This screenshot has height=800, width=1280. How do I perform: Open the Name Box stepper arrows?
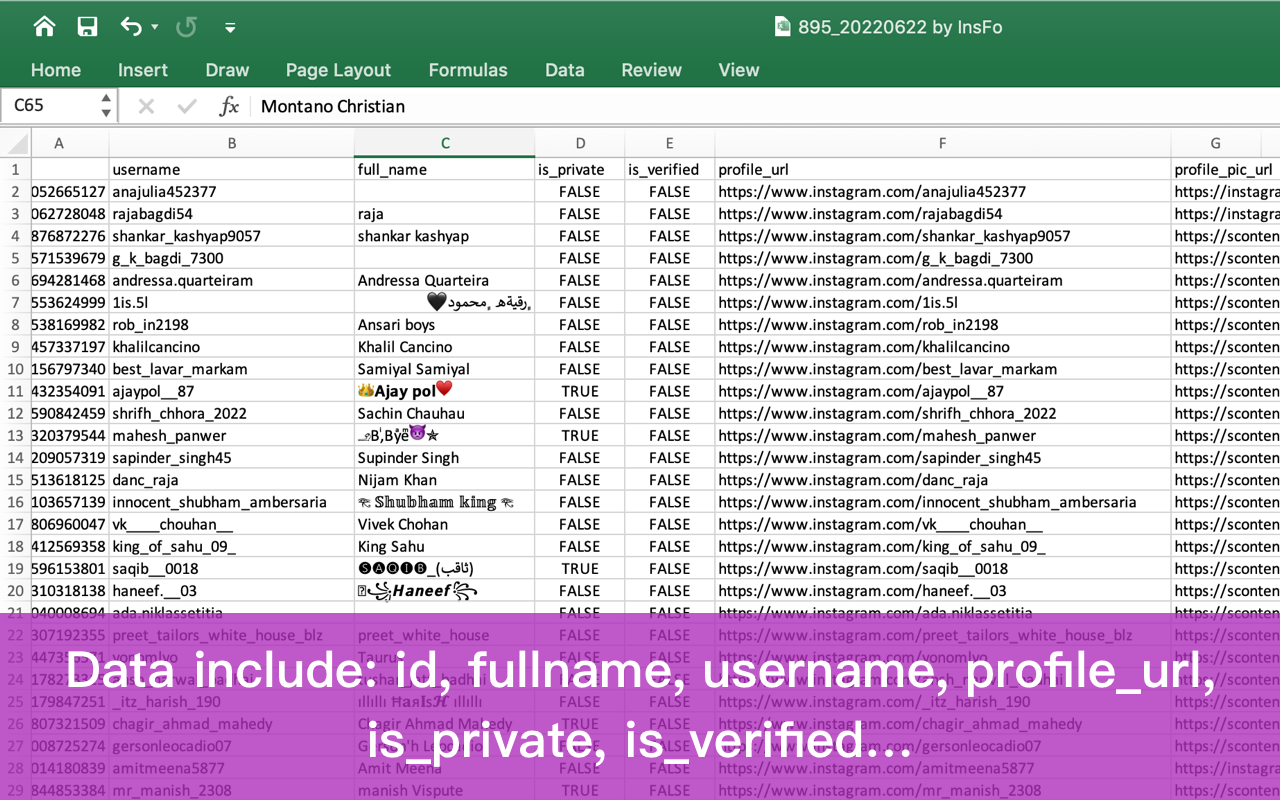point(106,105)
